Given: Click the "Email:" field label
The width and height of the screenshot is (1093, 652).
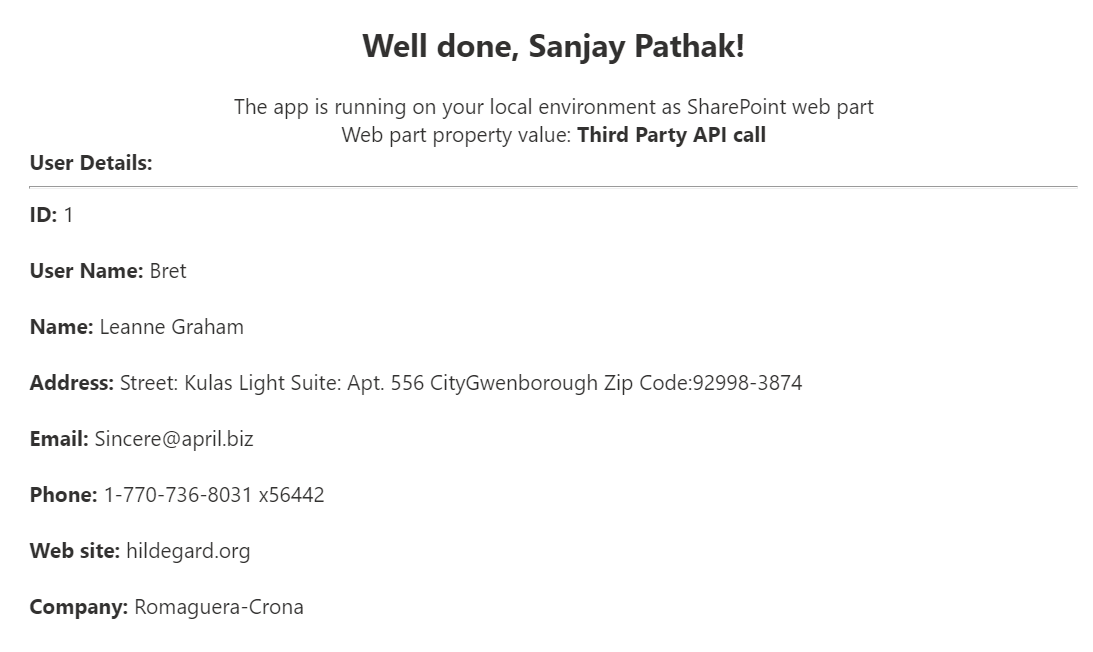Looking at the screenshot, I should pos(59,439).
